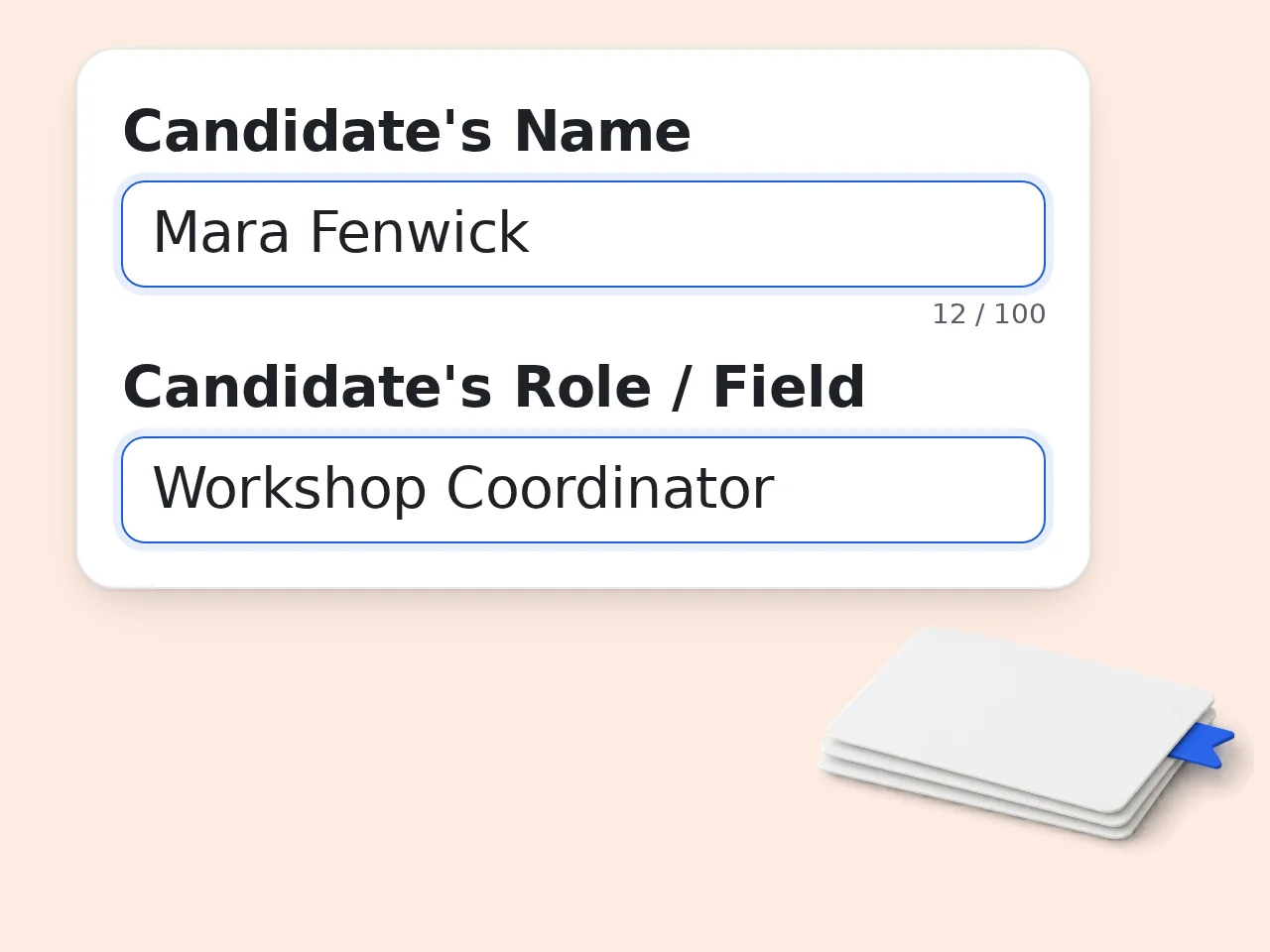Click the word "Name" in the first label
The height and width of the screenshot is (952, 1270).
[x=602, y=132]
